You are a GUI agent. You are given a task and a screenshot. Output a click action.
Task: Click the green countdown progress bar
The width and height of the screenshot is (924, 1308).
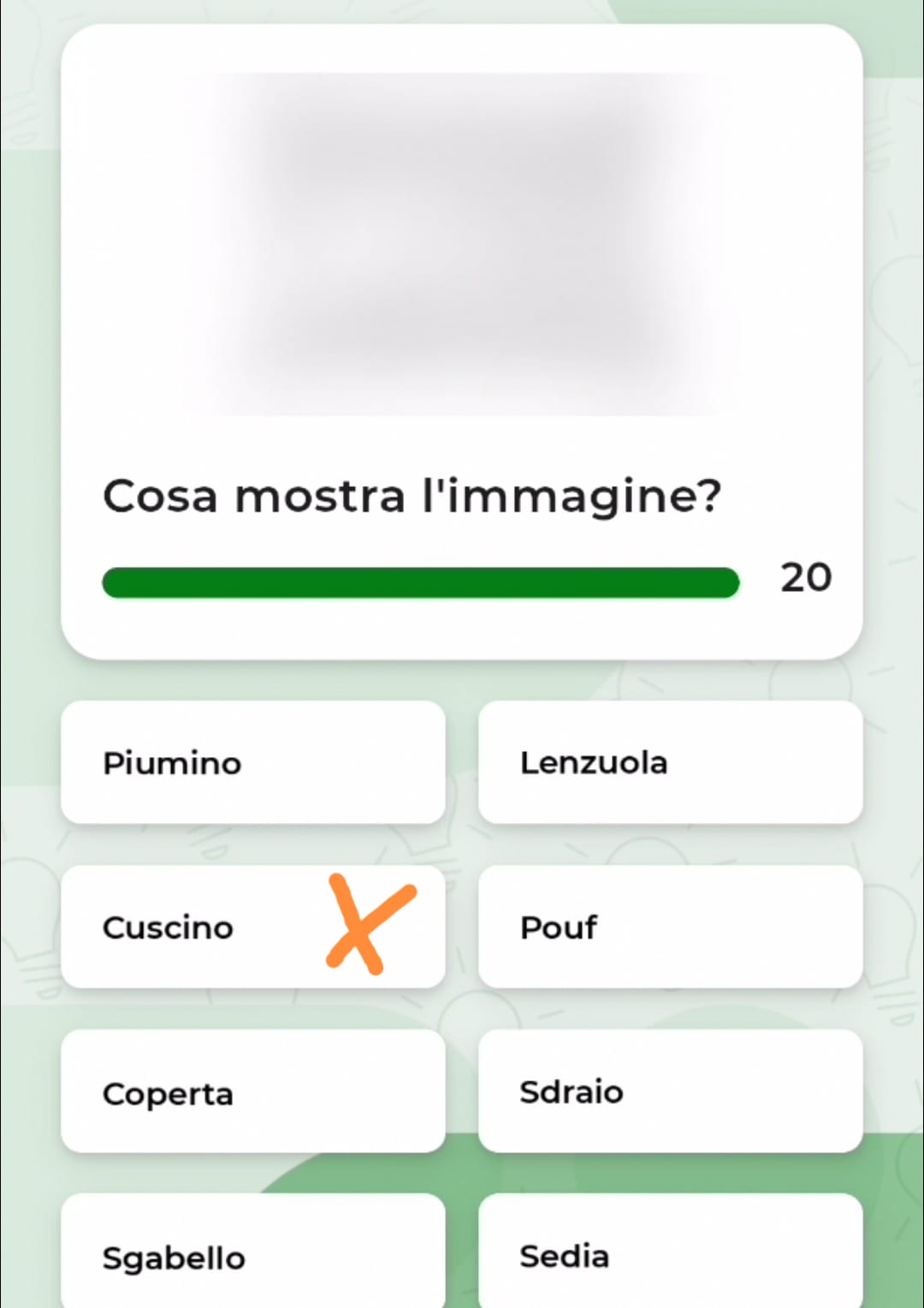pos(420,583)
